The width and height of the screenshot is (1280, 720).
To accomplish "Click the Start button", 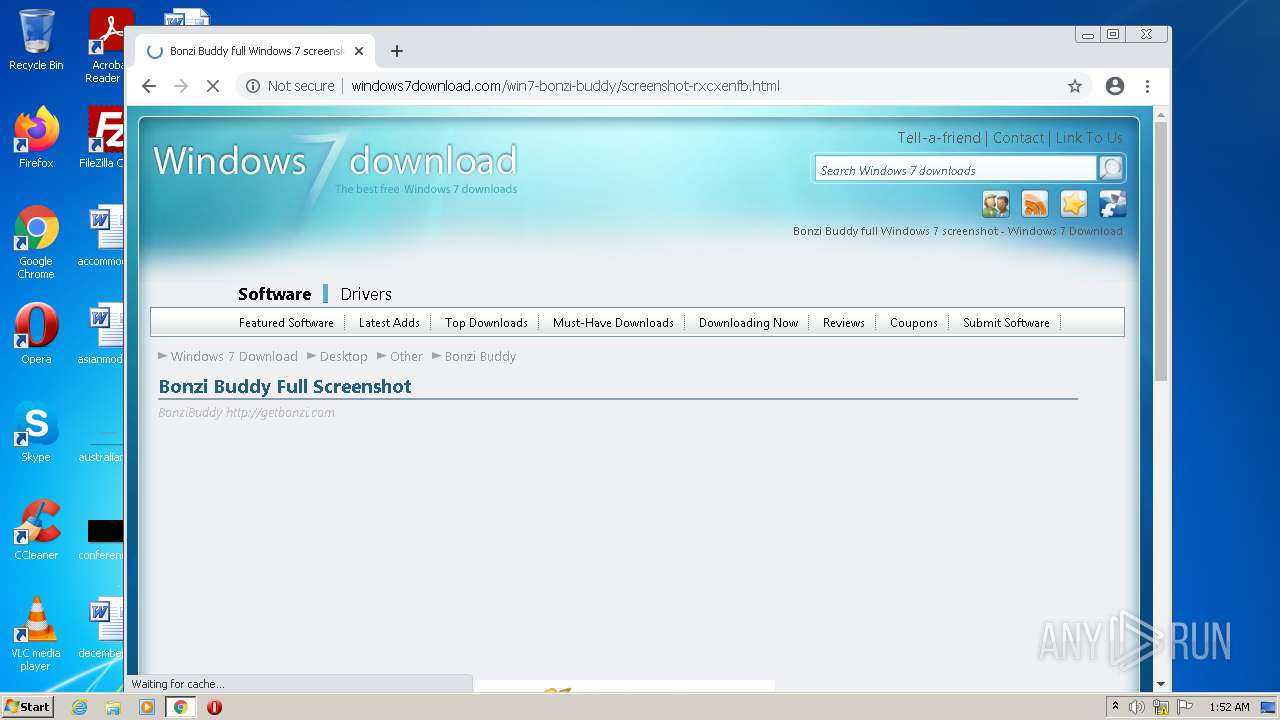I will (27, 707).
